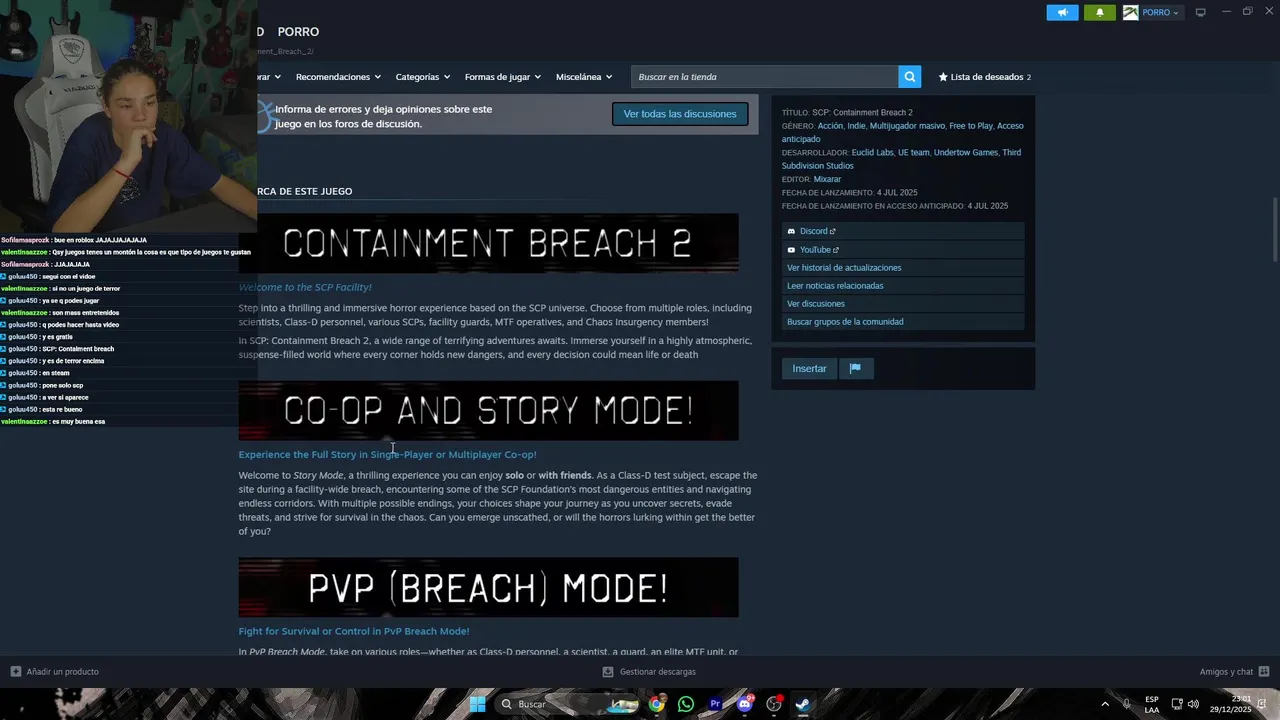Open the Miscelánea menu

(x=584, y=77)
